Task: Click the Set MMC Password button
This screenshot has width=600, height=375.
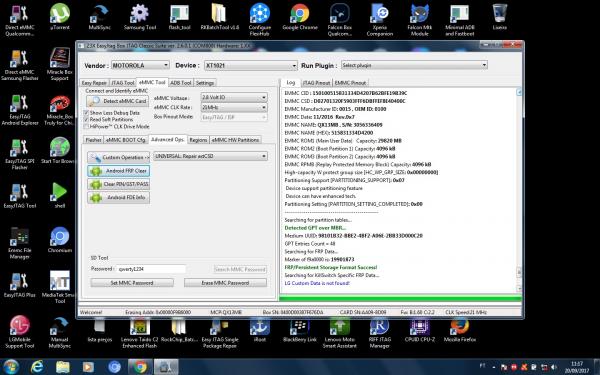Action: 132,283
